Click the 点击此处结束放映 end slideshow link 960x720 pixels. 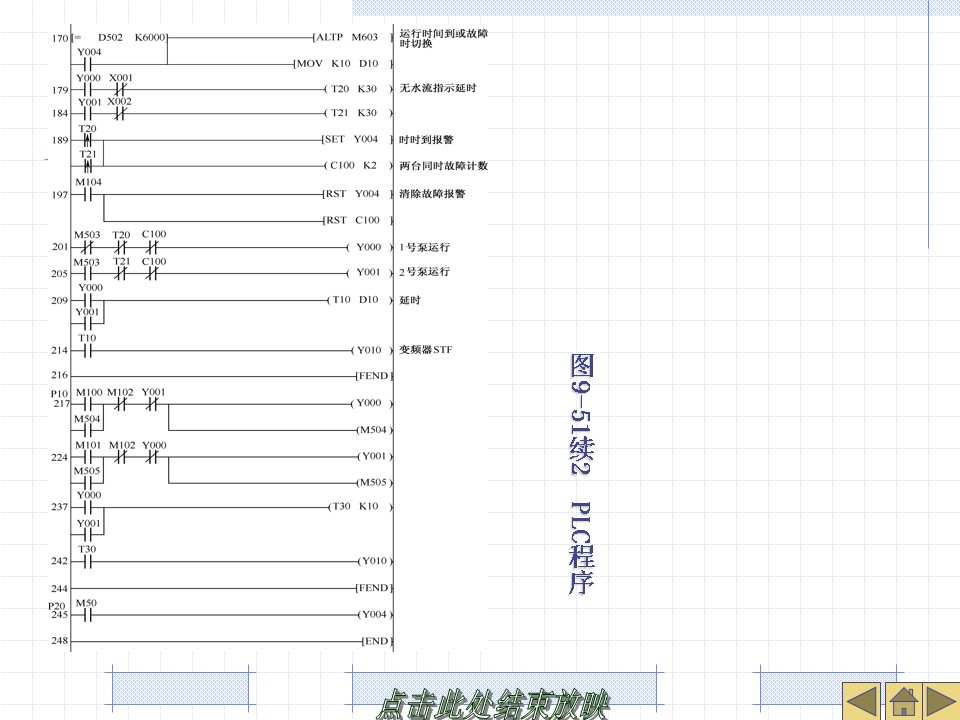tap(493, 705)
